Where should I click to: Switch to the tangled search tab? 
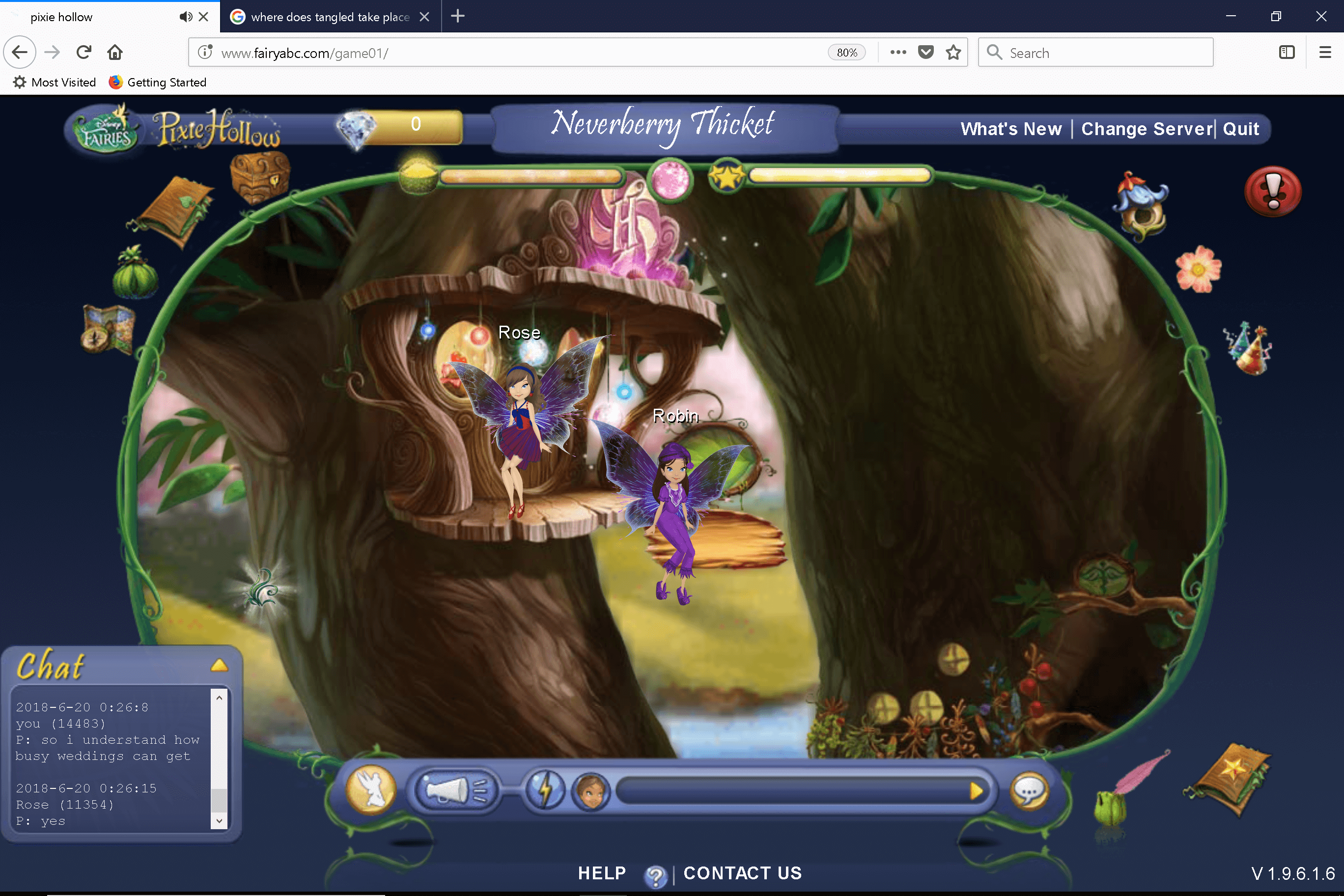(330, 17)
